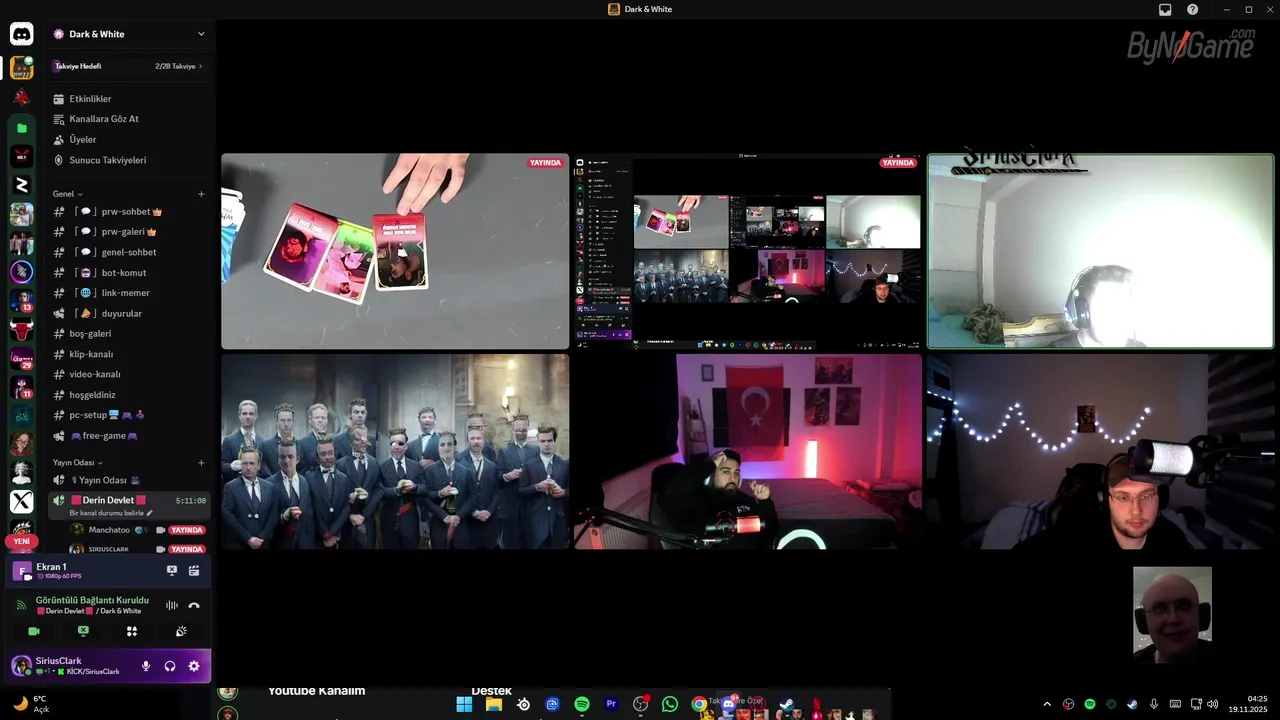Deafen with headphones icon
Image resolution: width=1280 pixels, height=720 pixels.
(170, 666)
